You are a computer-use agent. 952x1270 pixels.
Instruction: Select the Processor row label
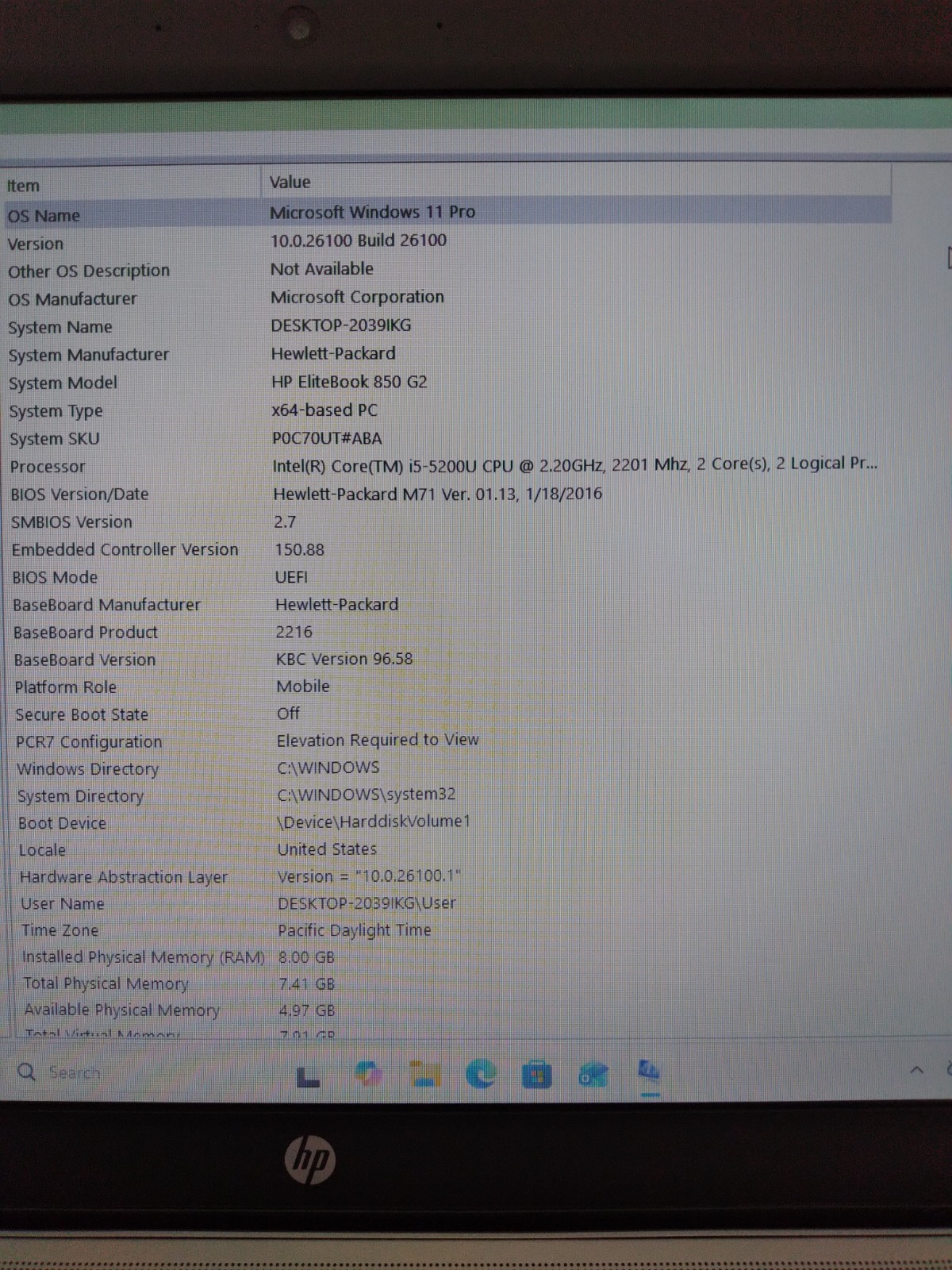[x=48, y=467]
